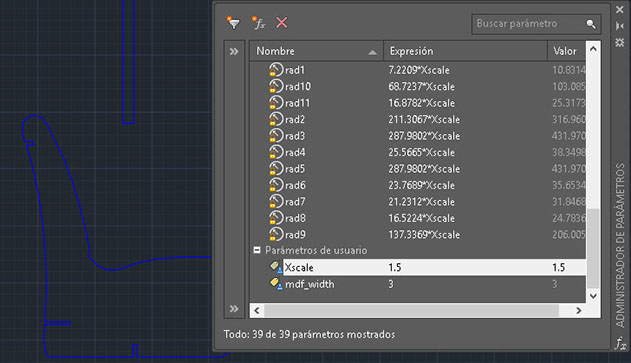Click the horizontal scrollbar right arrow
Screen dimensions: 631x363
coord(579,311)
